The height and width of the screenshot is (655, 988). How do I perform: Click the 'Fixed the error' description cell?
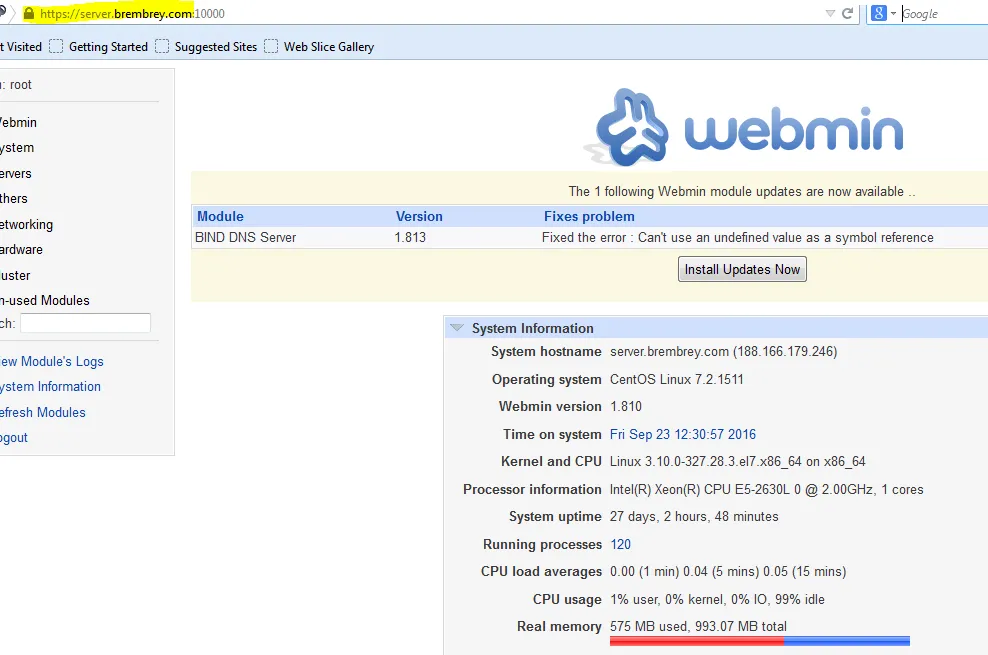pyautogui.click(x=738, y=237)
